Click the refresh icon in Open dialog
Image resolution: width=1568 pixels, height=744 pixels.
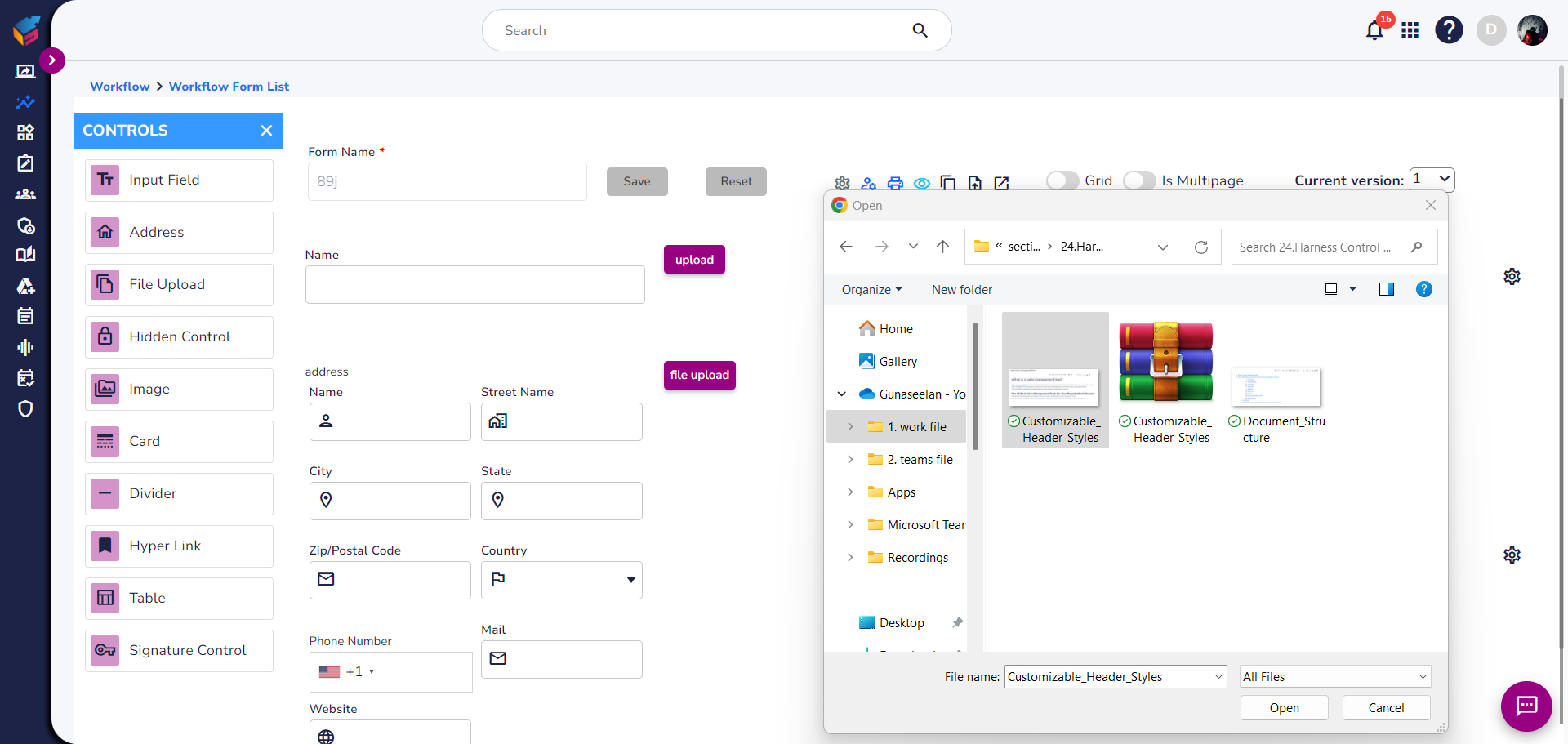click(1200, 247)
